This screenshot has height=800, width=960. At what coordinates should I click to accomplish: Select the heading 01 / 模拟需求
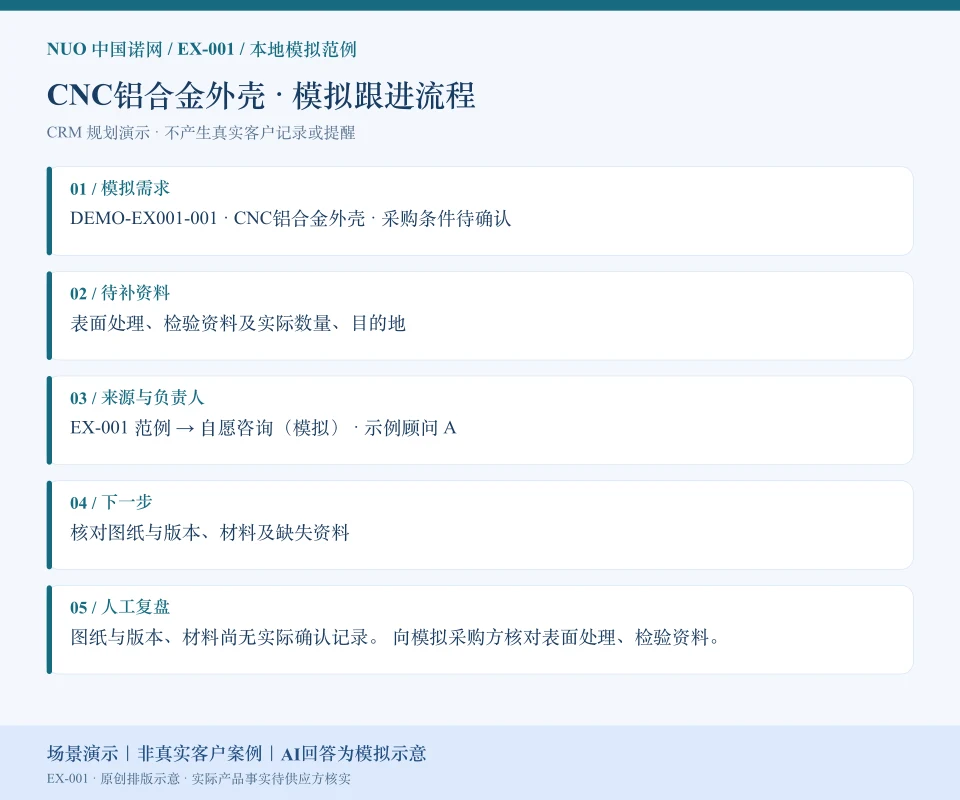coord(119,189)
